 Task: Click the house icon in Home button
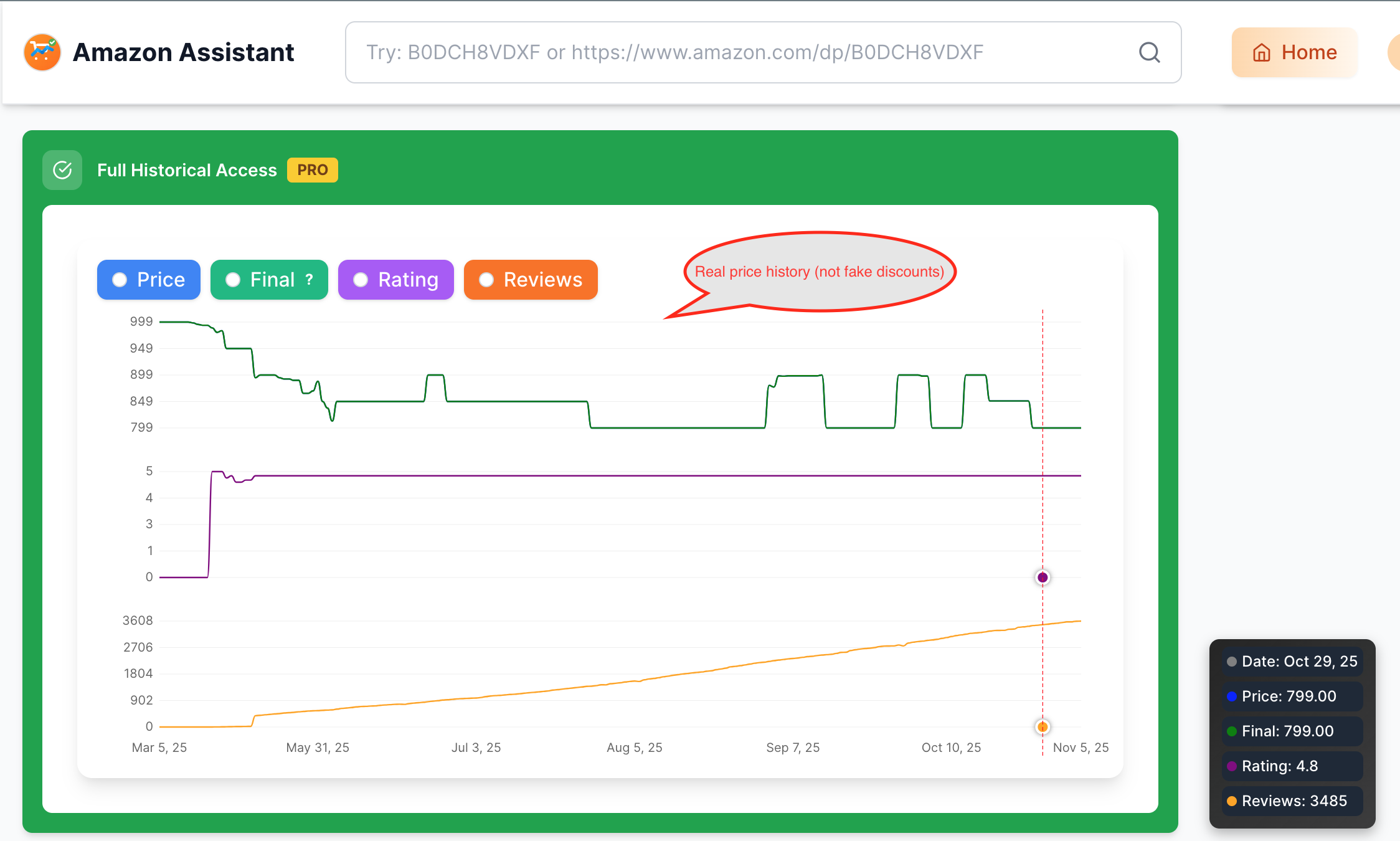[1261, 53]
